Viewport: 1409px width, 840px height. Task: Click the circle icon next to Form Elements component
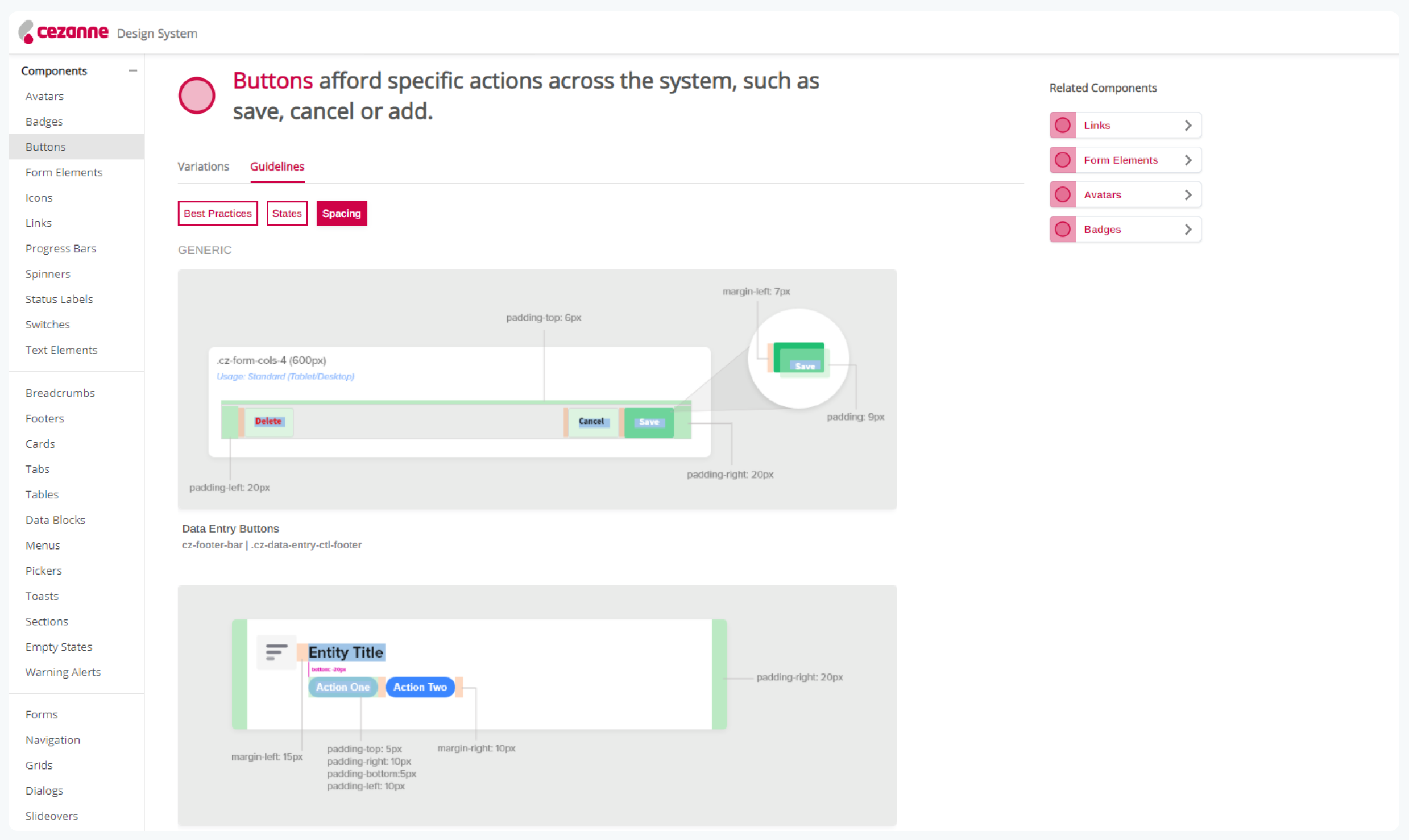point(1062,160)
